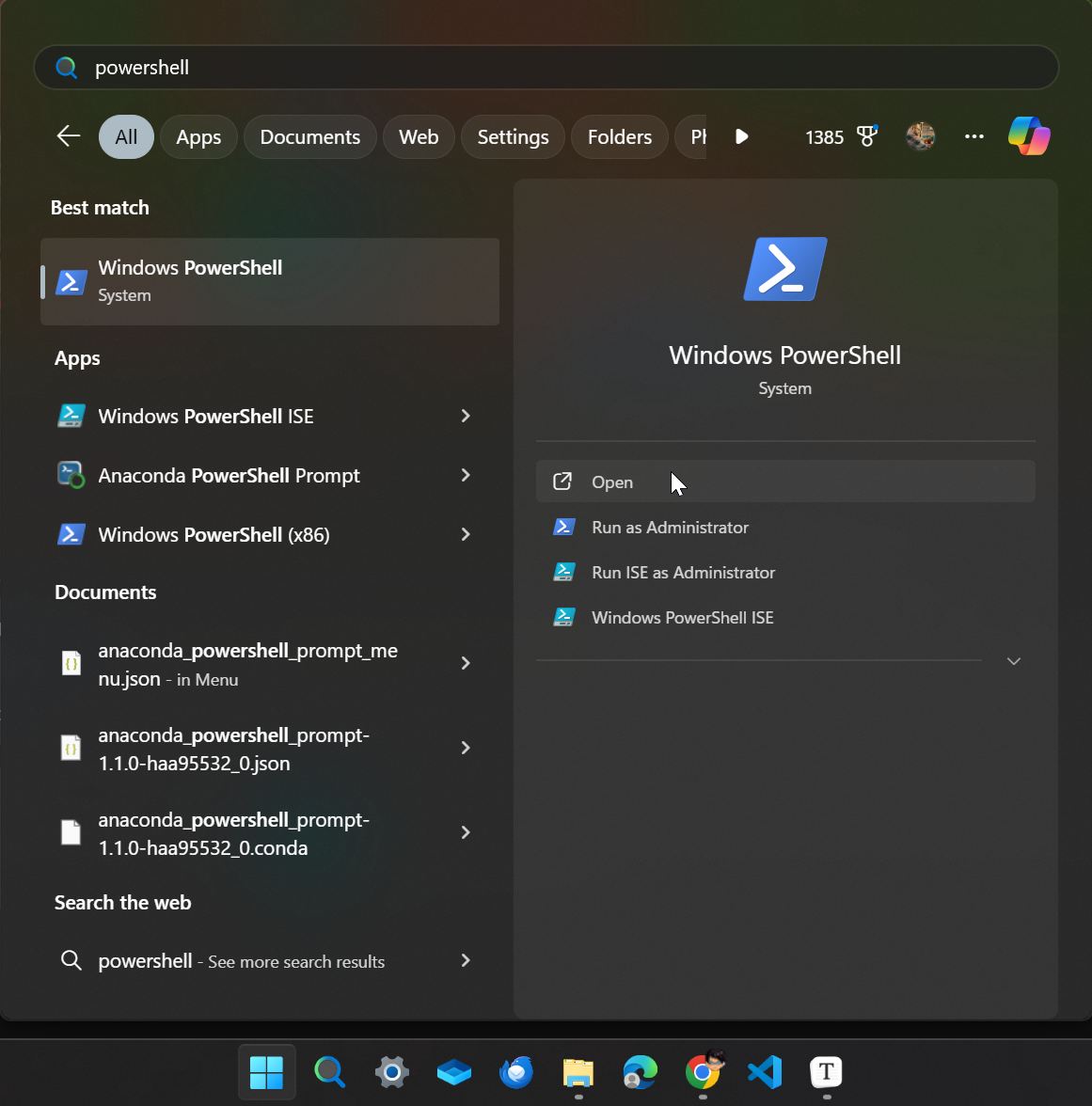This screenshot has width=1092, height=1106.
Task: Click the Windows PowerShell ISE list icon
Action: point(71,416)
